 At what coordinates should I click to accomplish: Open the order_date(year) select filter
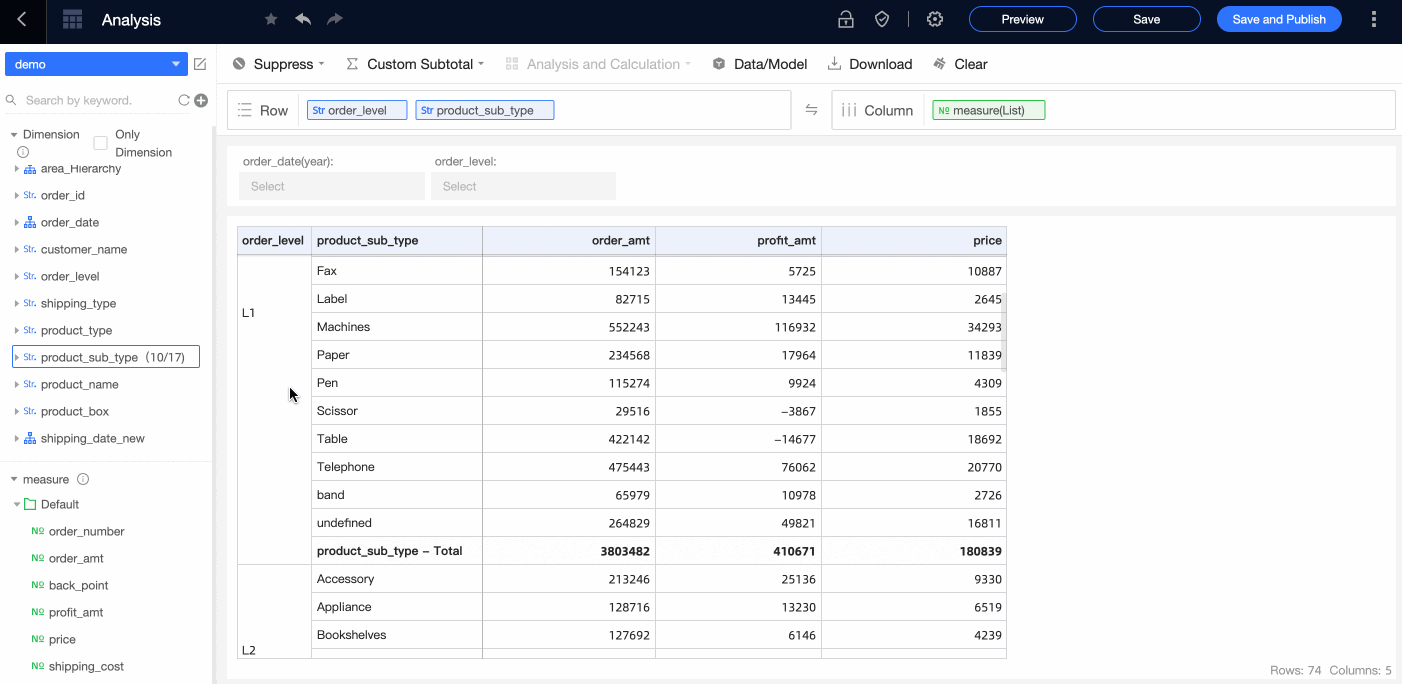[331, 186]
